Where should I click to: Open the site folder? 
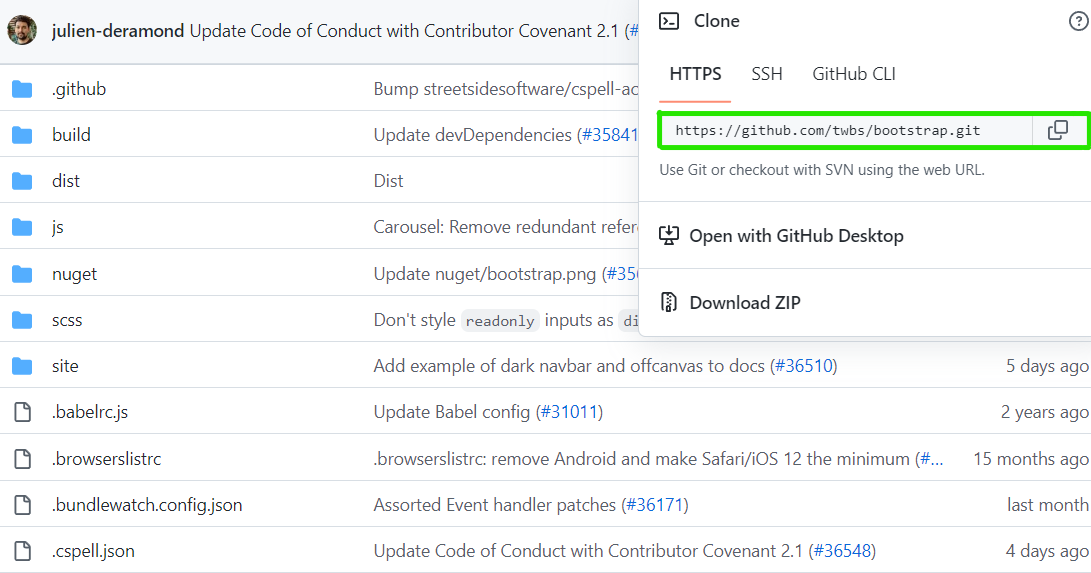click(x=65, y=366)
